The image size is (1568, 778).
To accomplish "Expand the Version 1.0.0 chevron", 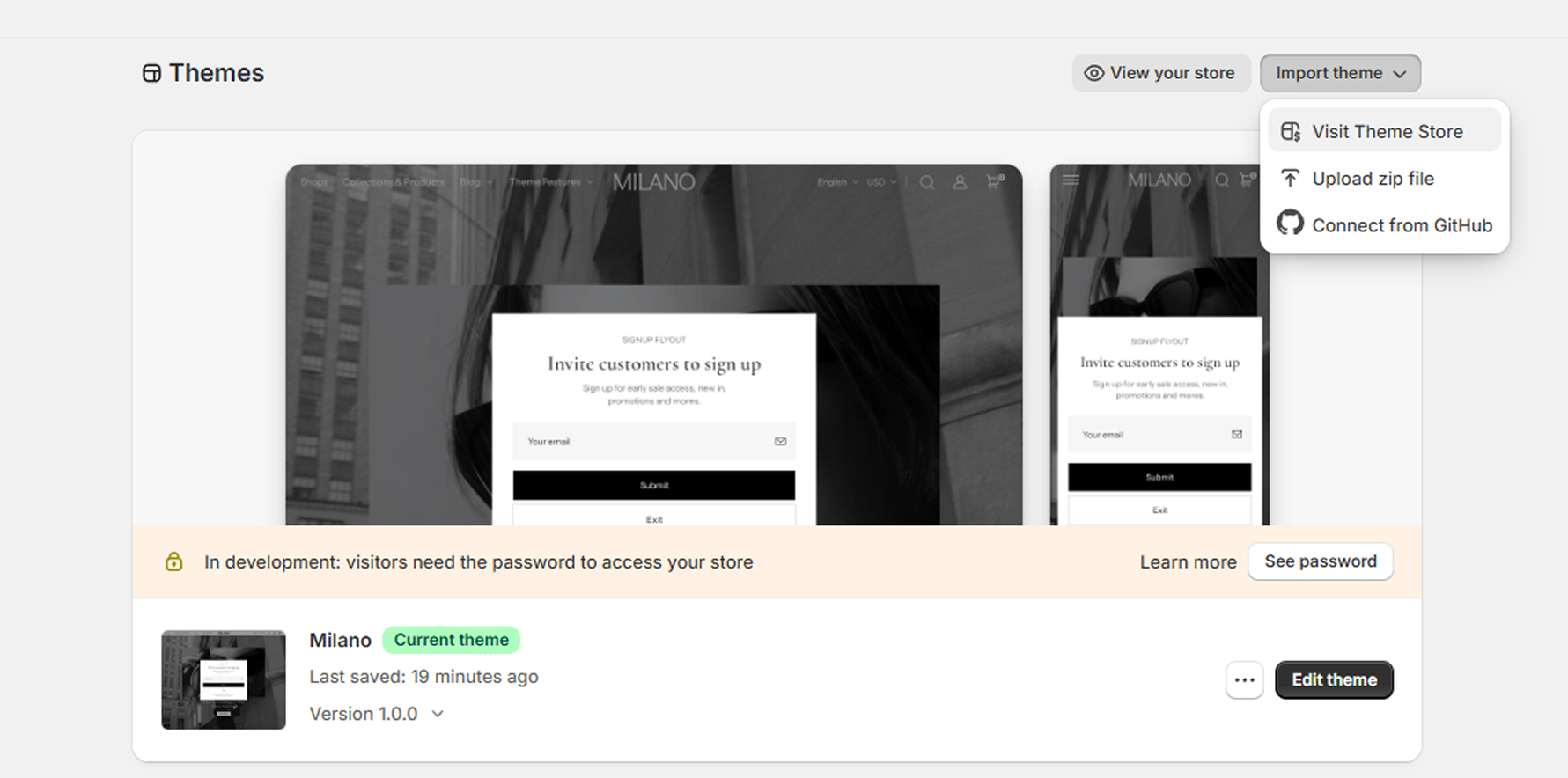I will coord(438,714).
